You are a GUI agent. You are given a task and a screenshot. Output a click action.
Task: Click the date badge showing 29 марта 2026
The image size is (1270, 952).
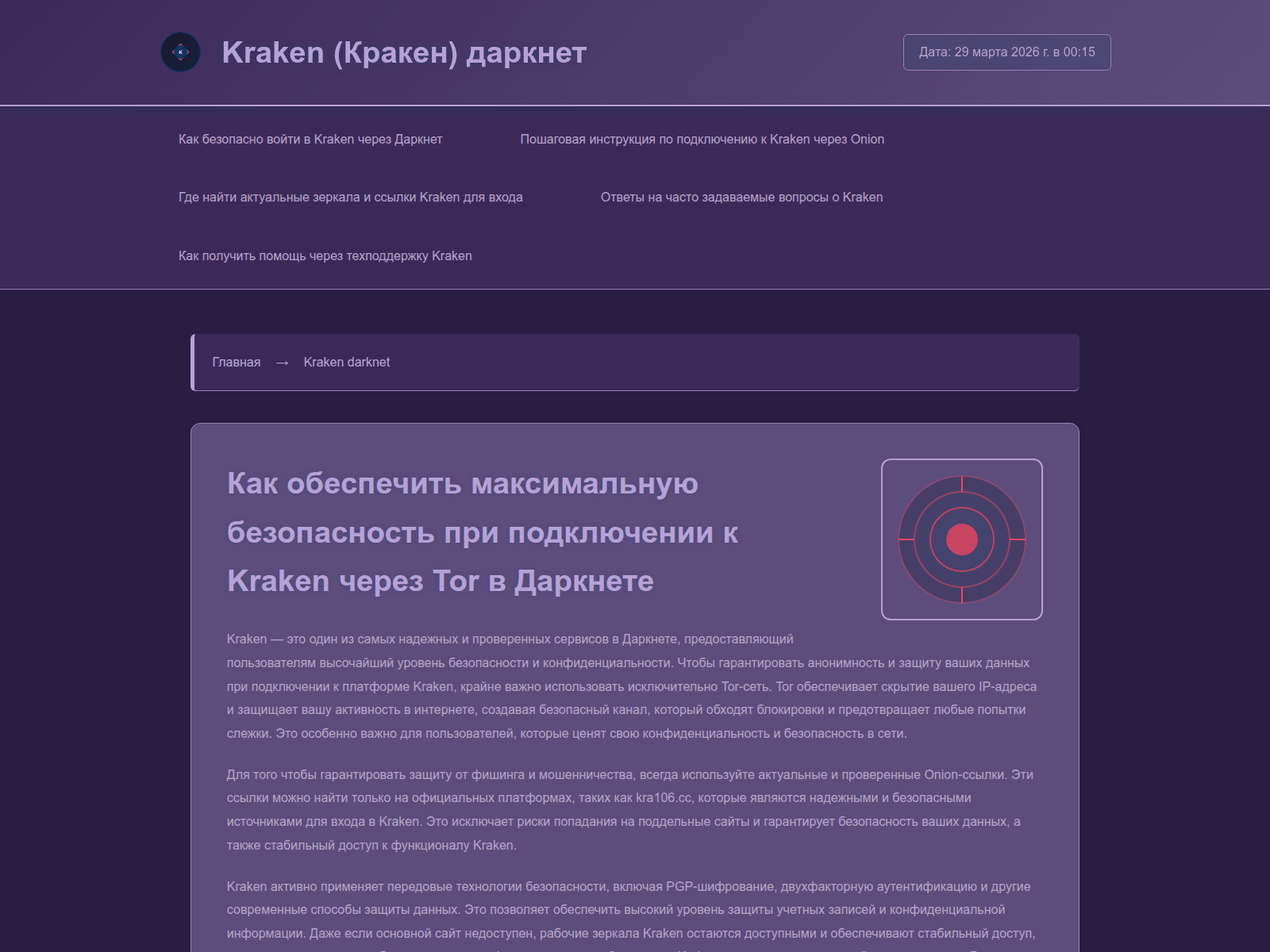point(1006,52)
